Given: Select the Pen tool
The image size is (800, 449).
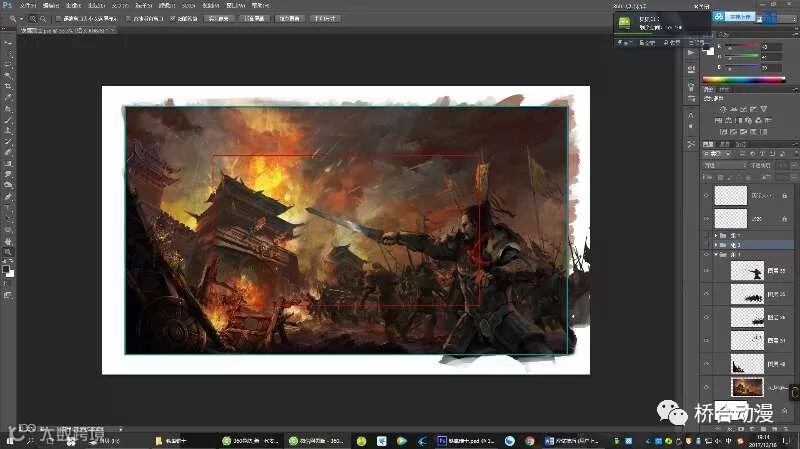Looking at the screenshot, I should tap(8, 197).
